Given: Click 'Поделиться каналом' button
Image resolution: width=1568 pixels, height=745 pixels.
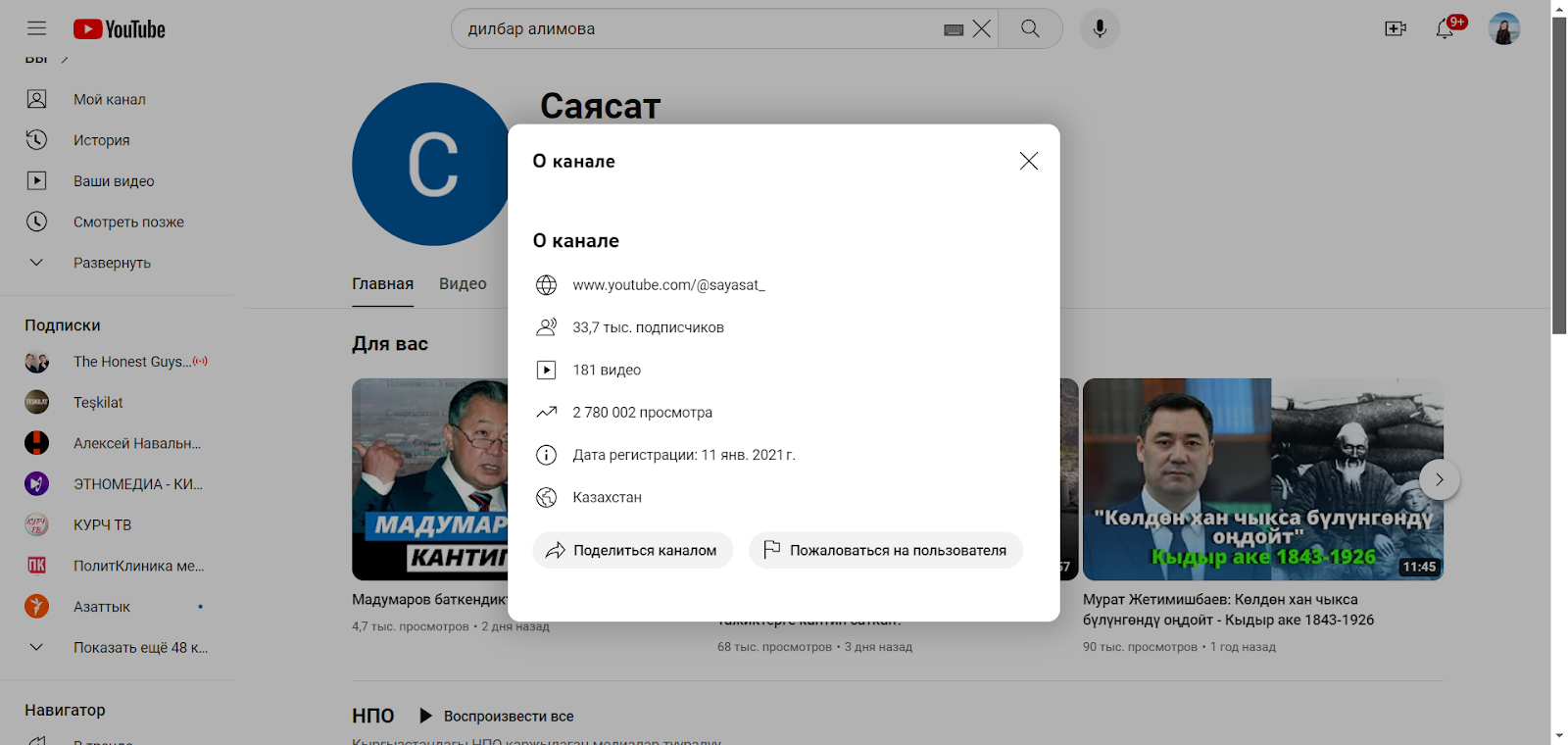Looking at the screenshot, I should tap(633, 550).
